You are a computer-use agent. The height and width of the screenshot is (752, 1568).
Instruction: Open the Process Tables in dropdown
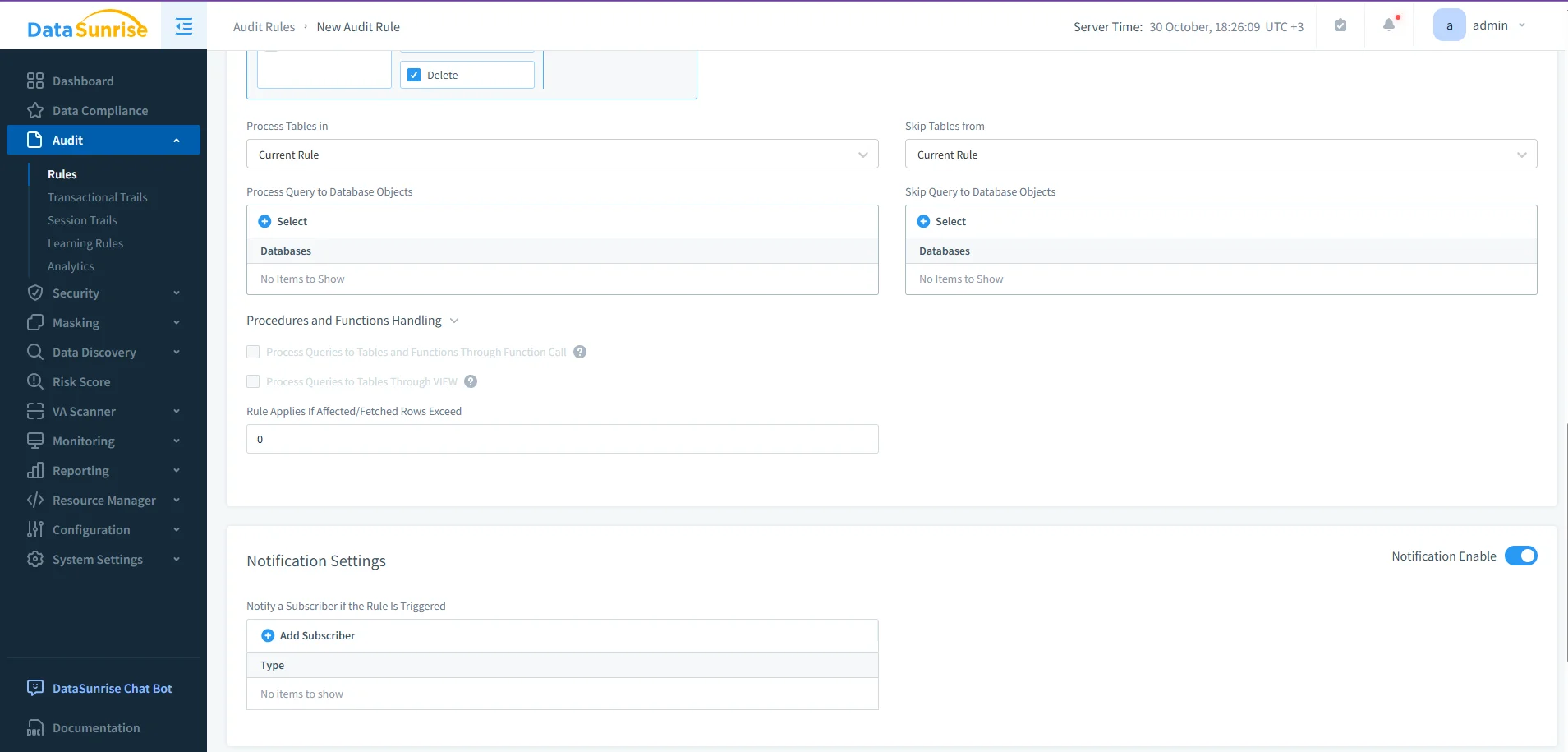coord(562,154)
